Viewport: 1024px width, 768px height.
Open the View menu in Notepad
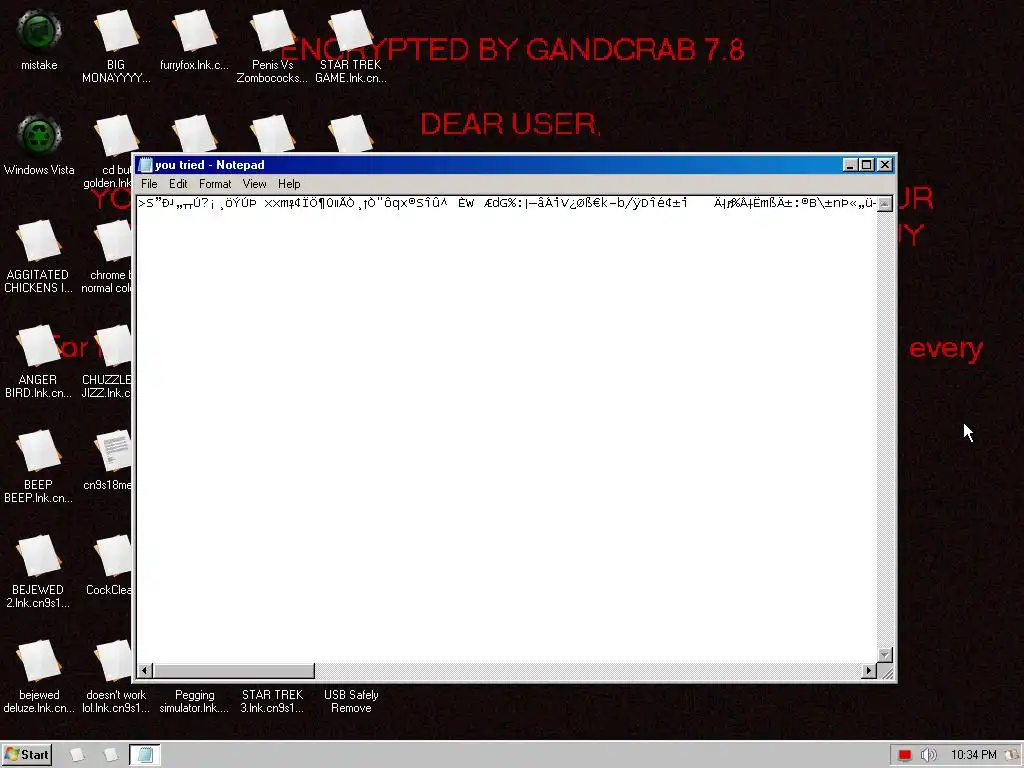254,184
